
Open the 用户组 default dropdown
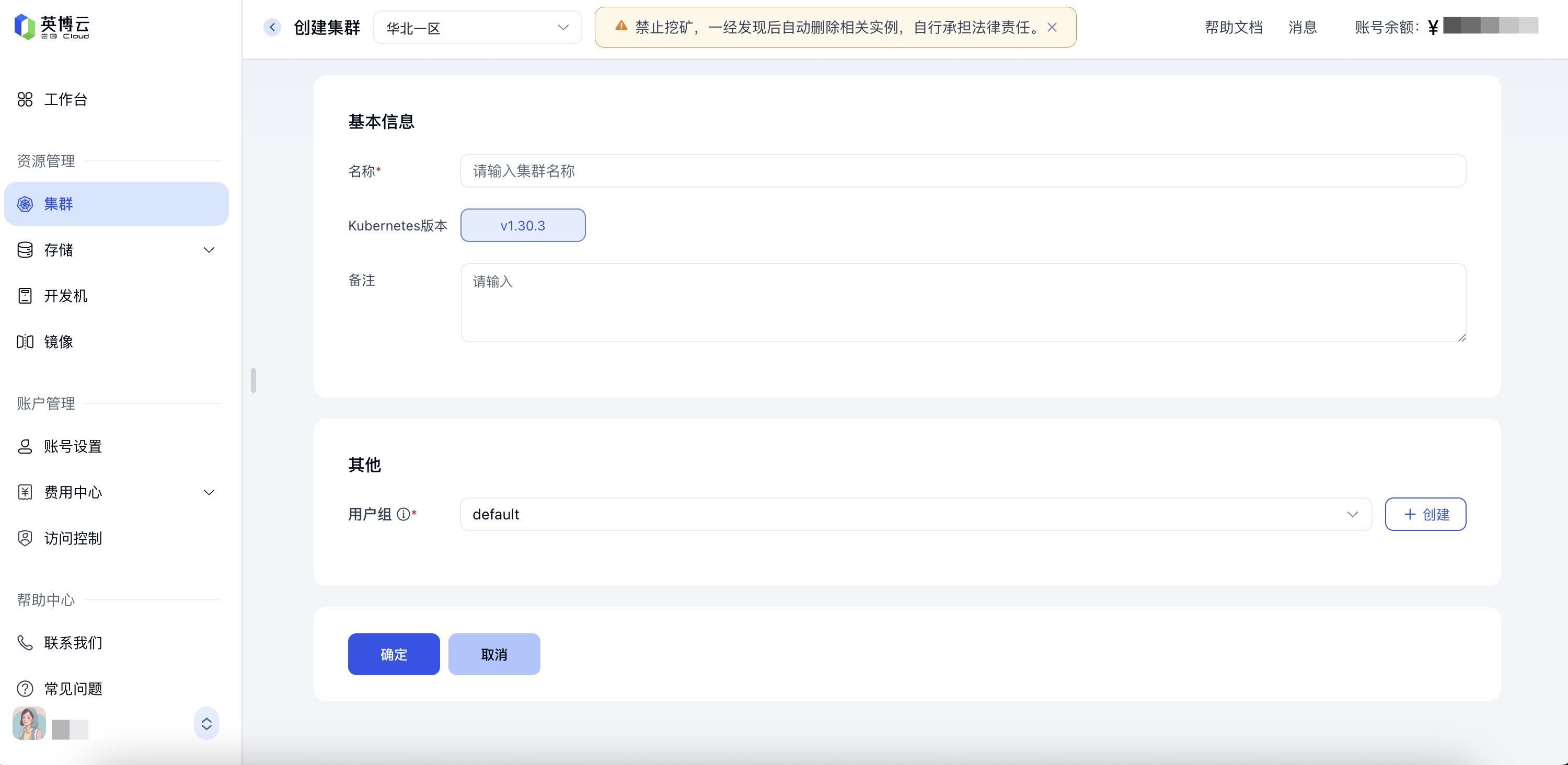click(916, 514)
